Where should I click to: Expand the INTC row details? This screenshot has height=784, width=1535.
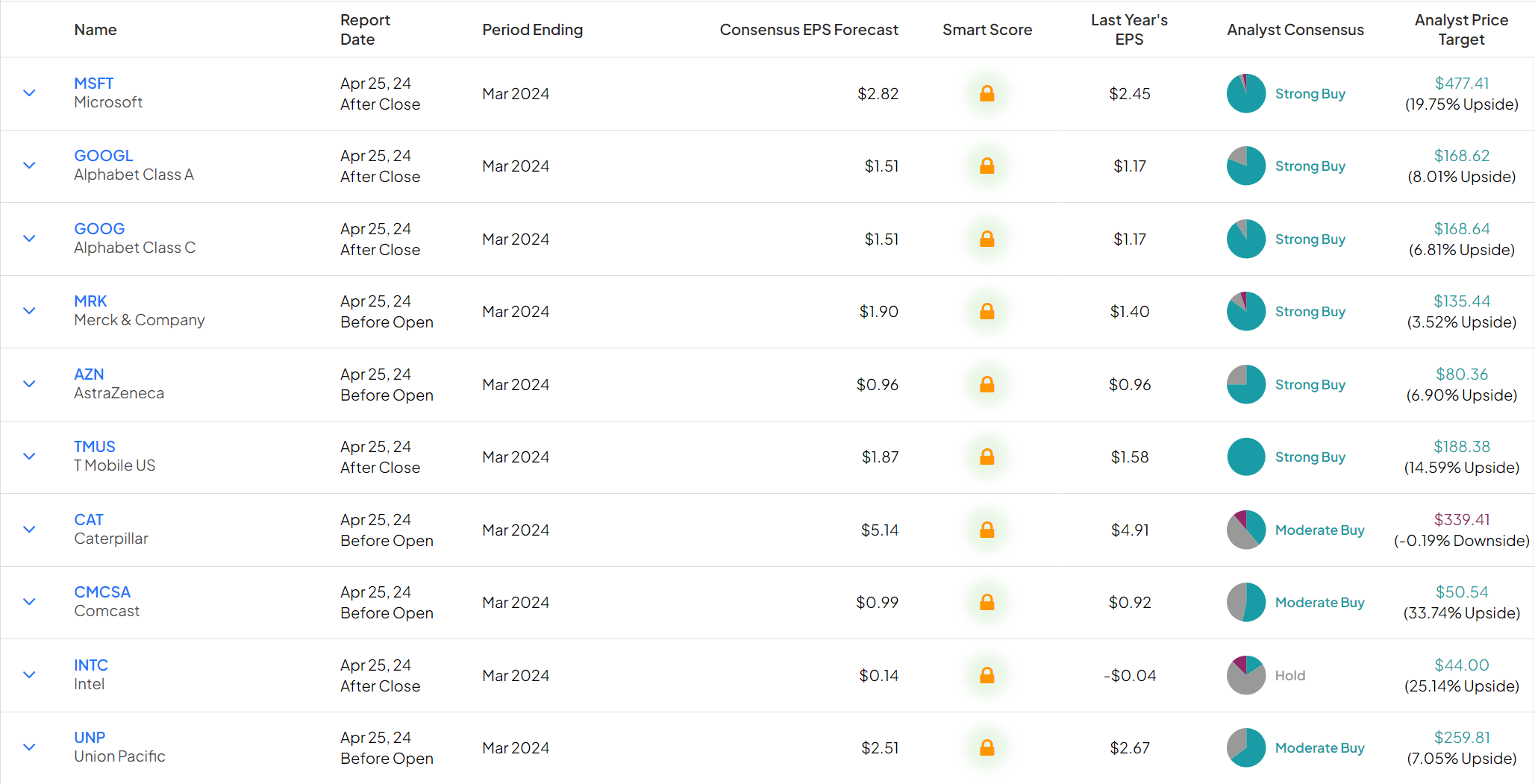pos(29,675)
